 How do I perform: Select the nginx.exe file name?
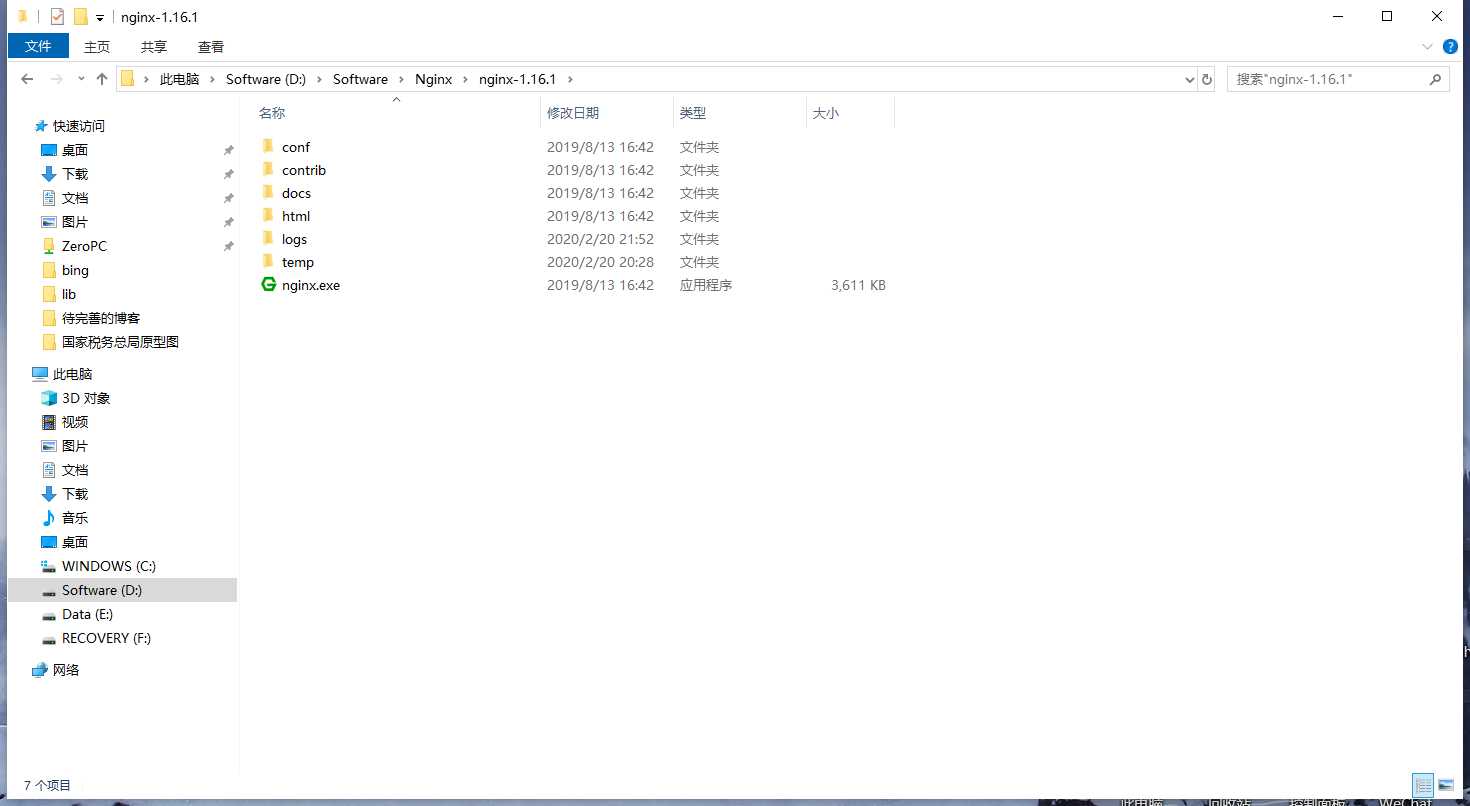click(311, 285)
